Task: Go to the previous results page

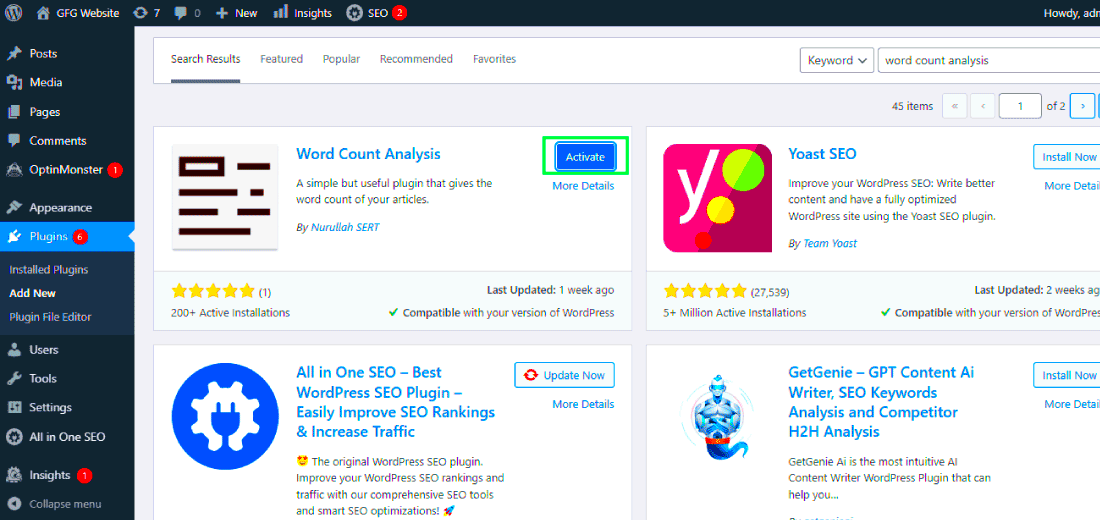Action: [983, 106]
